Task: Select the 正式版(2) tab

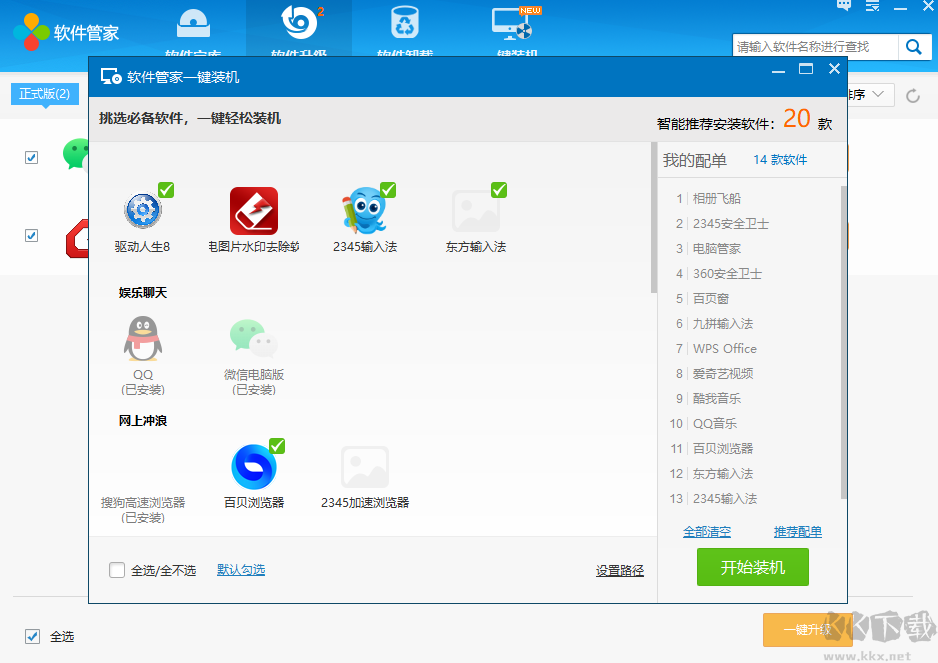Action: pyautogui.click(x=45, y=93)
